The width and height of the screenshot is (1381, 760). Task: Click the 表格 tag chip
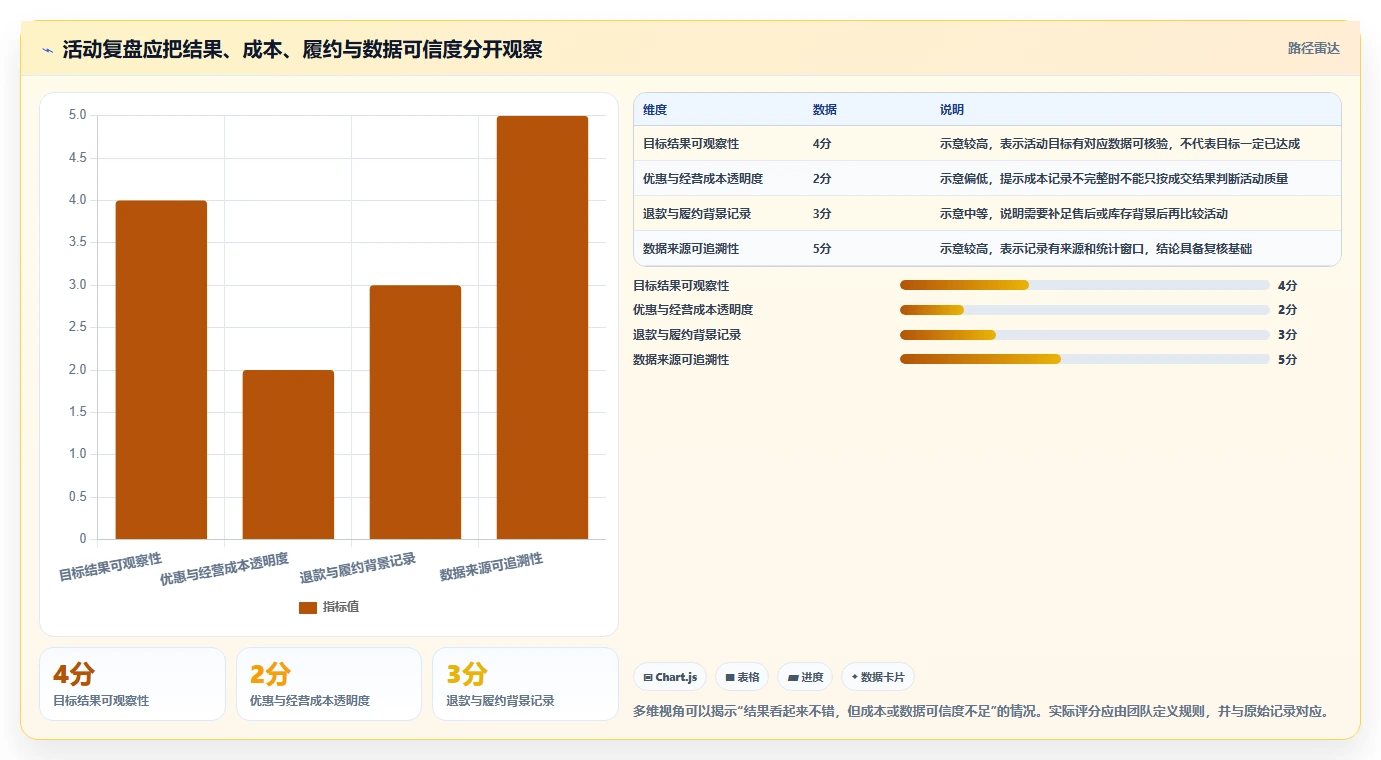[742, 677]
